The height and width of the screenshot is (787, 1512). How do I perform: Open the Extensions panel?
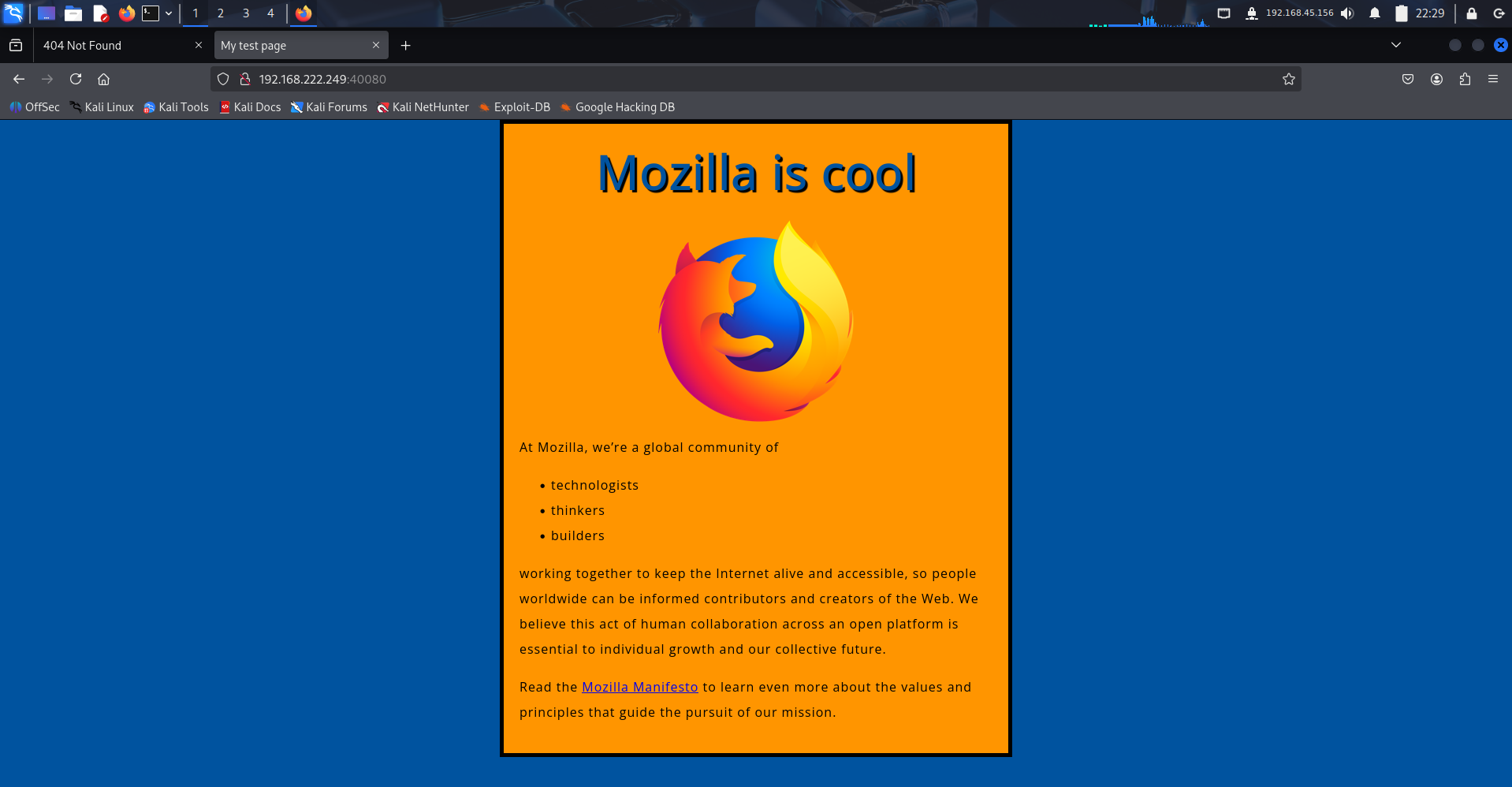[x=1465, y=79]
